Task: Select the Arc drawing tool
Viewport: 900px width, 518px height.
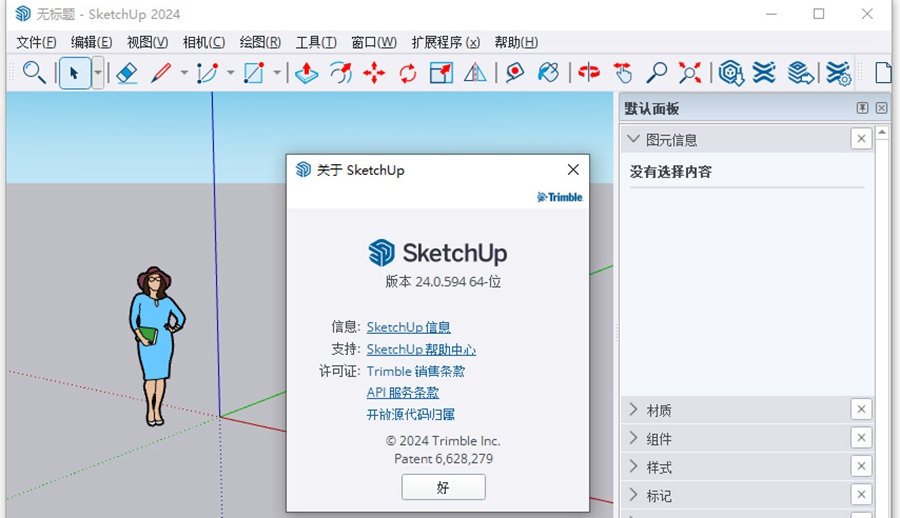Action: pos(207,73)
